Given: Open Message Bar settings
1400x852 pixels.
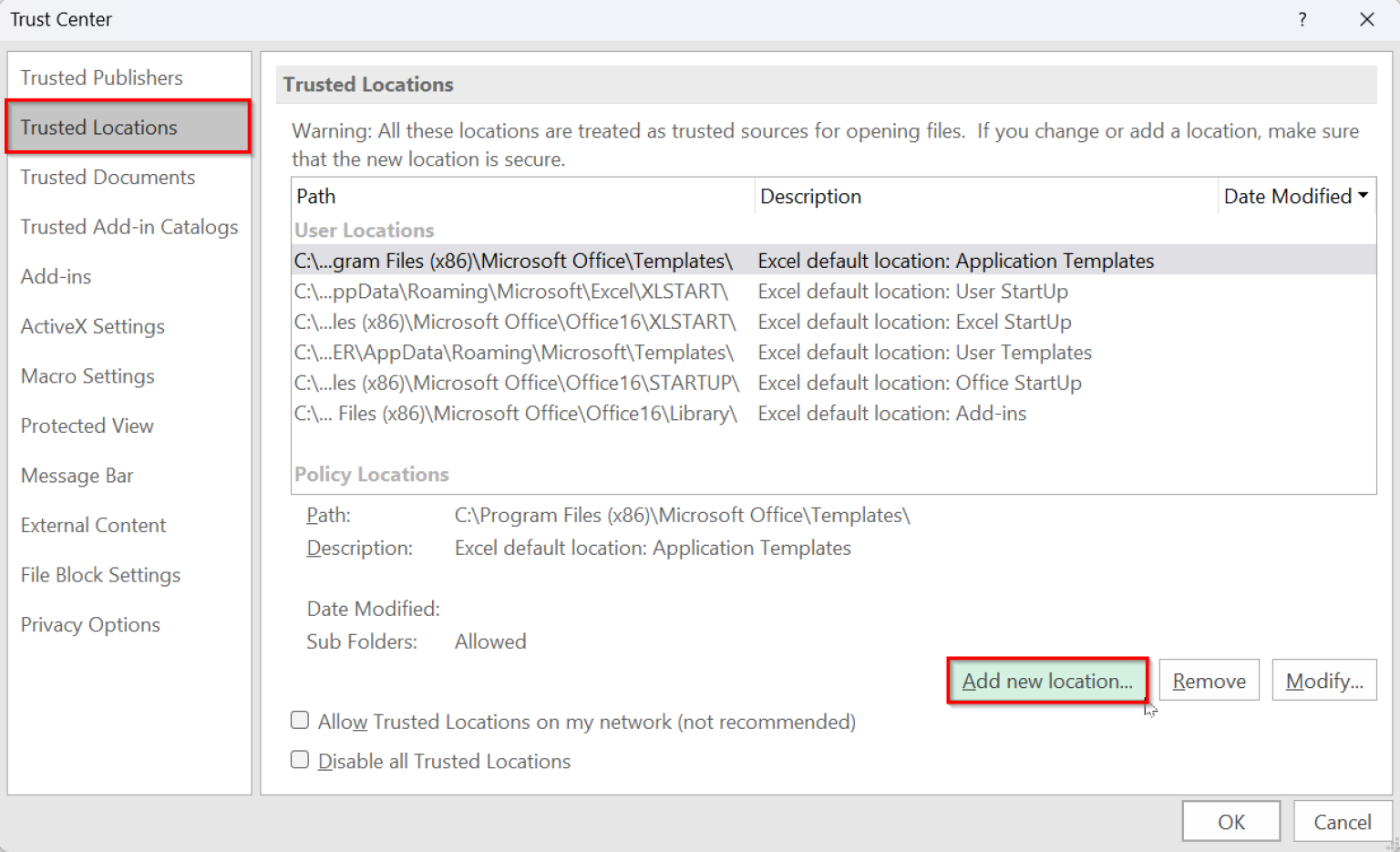Looking at the screenshot, I should pyautogui.click(x=77, y=475).
